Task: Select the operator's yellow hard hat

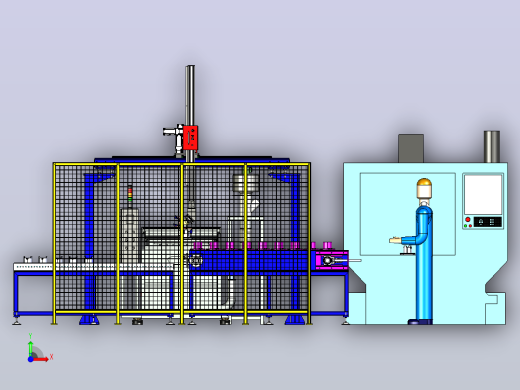Action: click(424, 182)
